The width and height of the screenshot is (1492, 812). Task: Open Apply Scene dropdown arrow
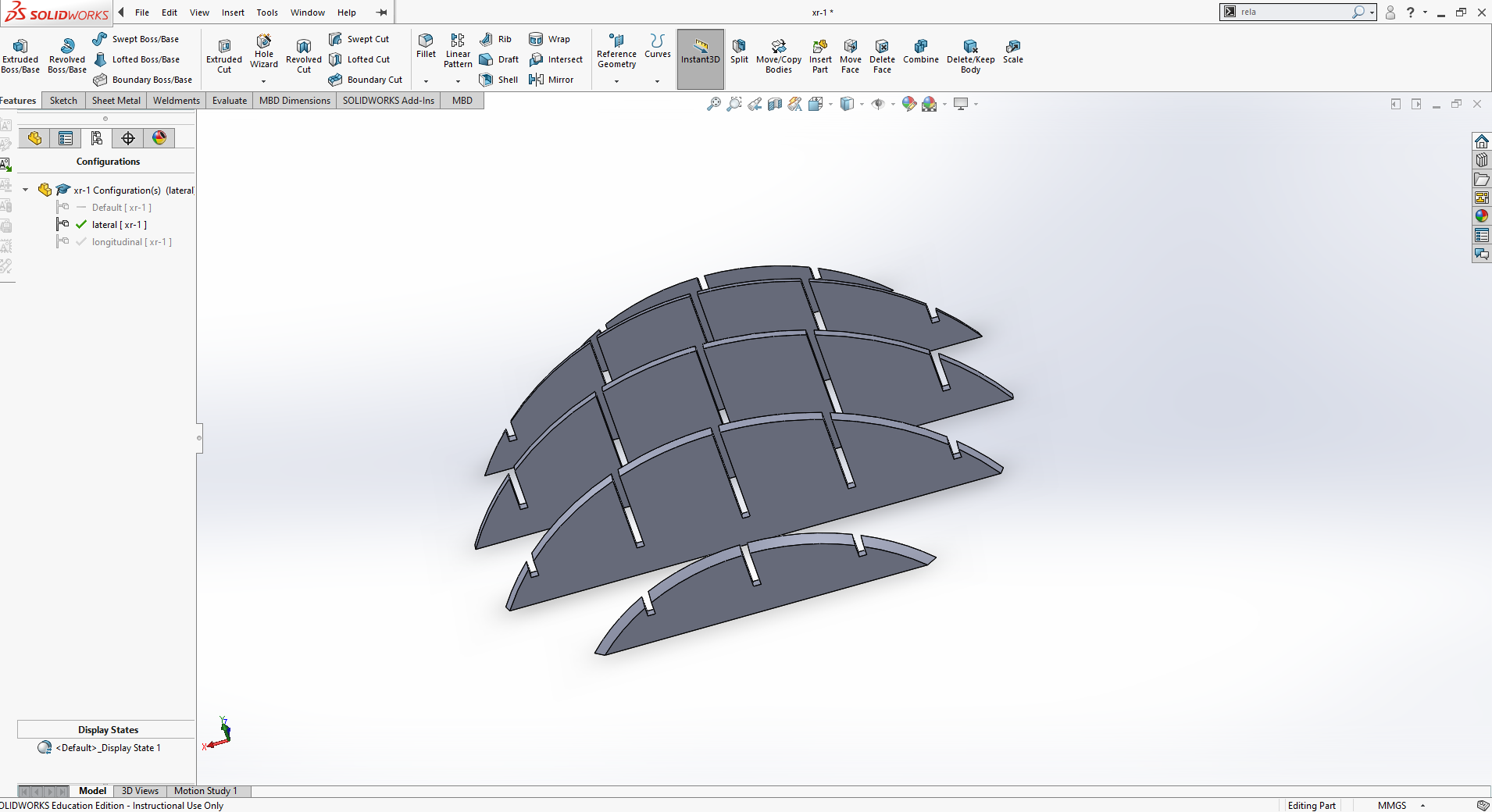click(945, 104)
